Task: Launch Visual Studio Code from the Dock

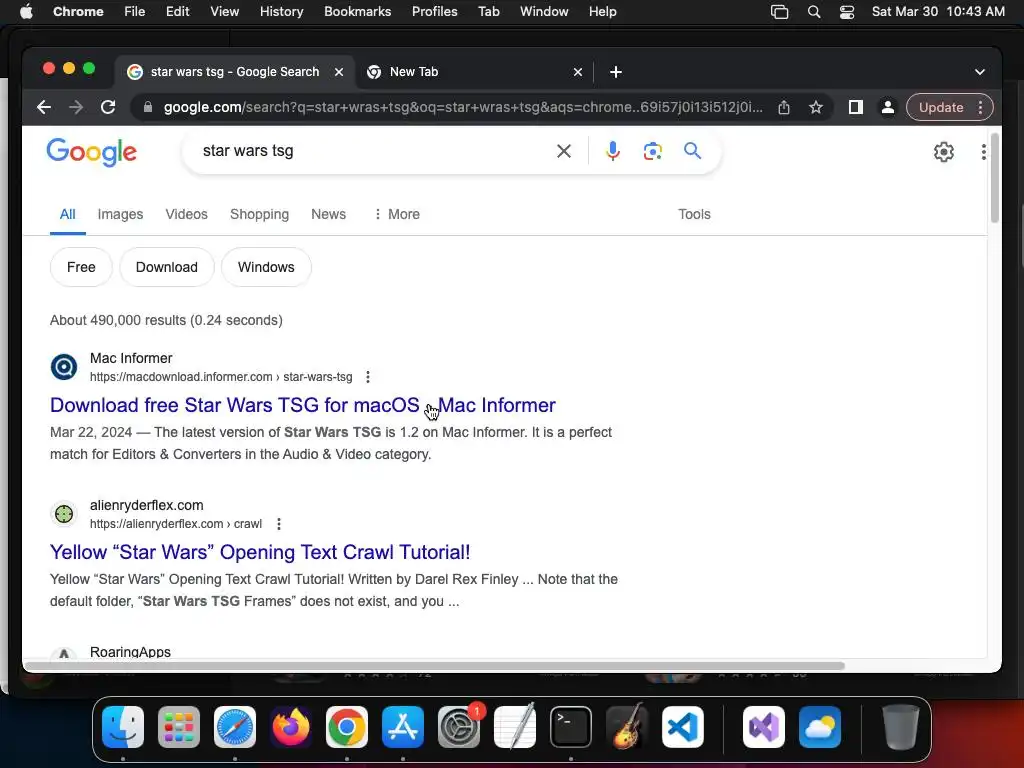Action: 683,727
